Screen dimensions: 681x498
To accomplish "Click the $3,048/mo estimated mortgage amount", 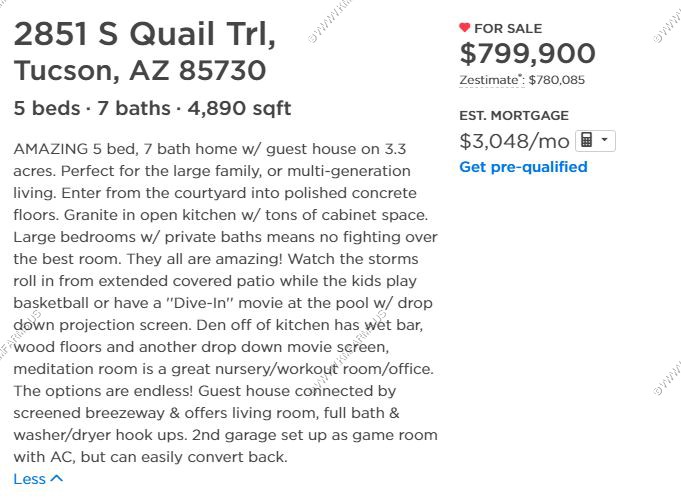I will [x=515, y=141].
